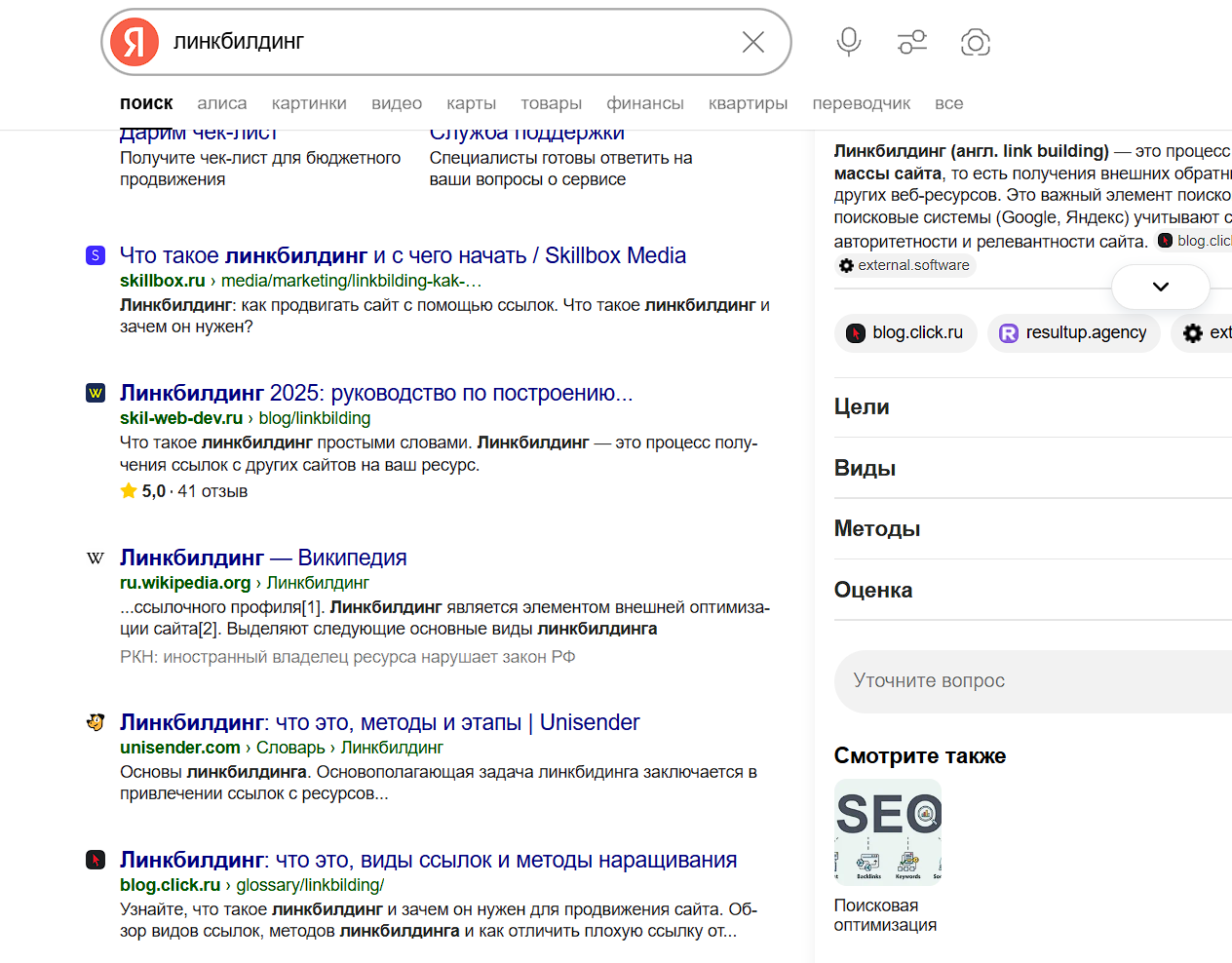The width and height of the screenshot is (1232, 963).
Task: Open blog.click.ru result about виды ссылок
Action: pyautogui.click(x=428, y=860)
